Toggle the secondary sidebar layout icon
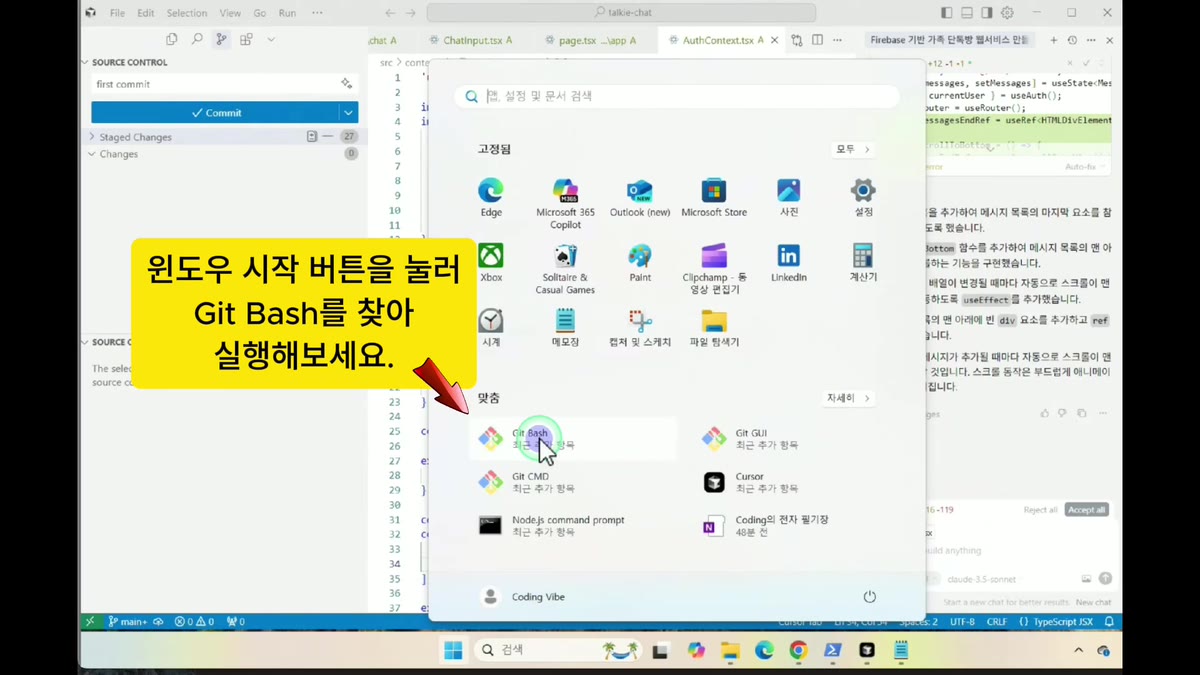Image resolution: width=1200 pixels, height=675 pixels. tap(986, 13)
